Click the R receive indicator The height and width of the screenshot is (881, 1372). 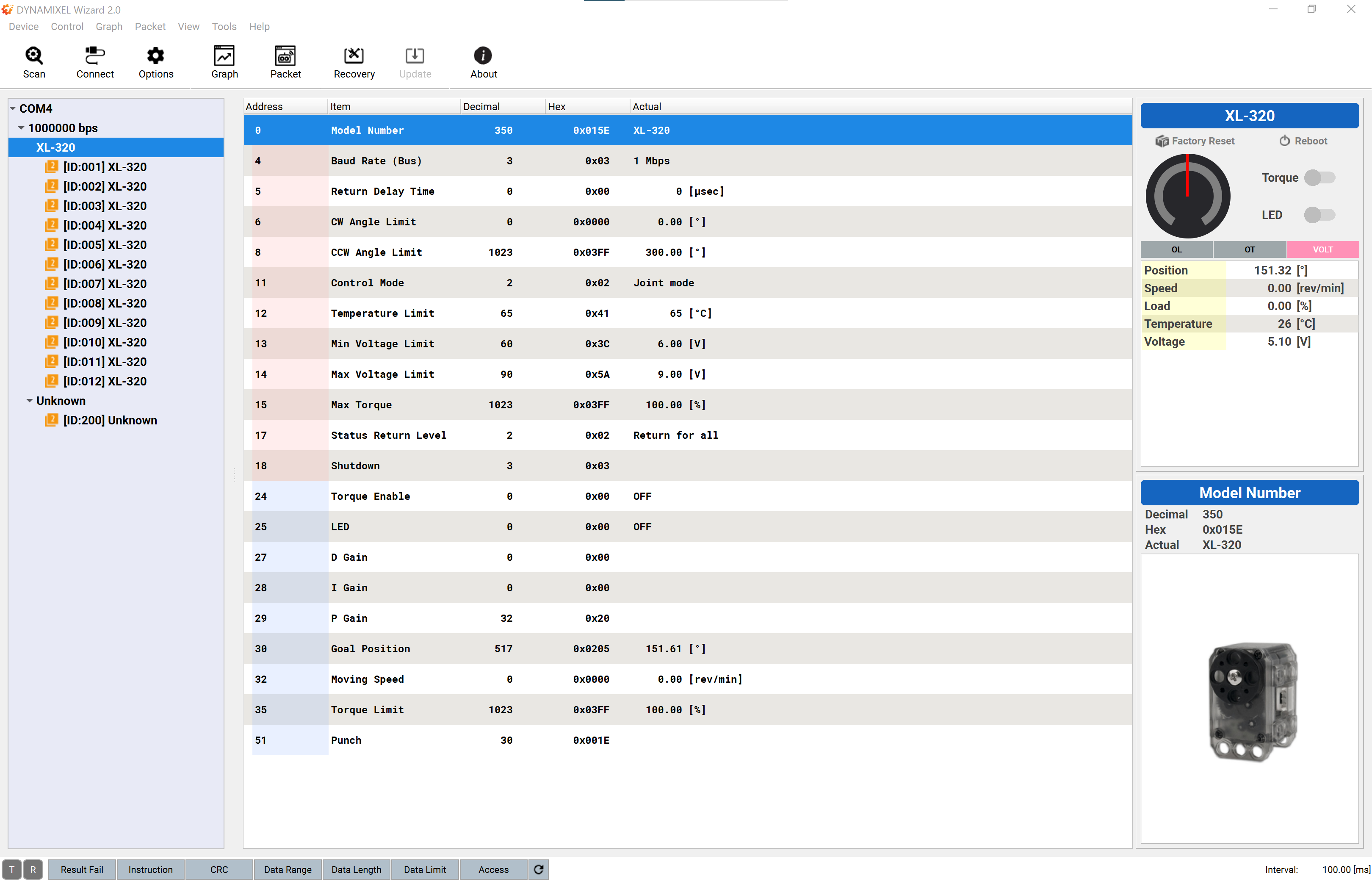click(x=33, y=870)
